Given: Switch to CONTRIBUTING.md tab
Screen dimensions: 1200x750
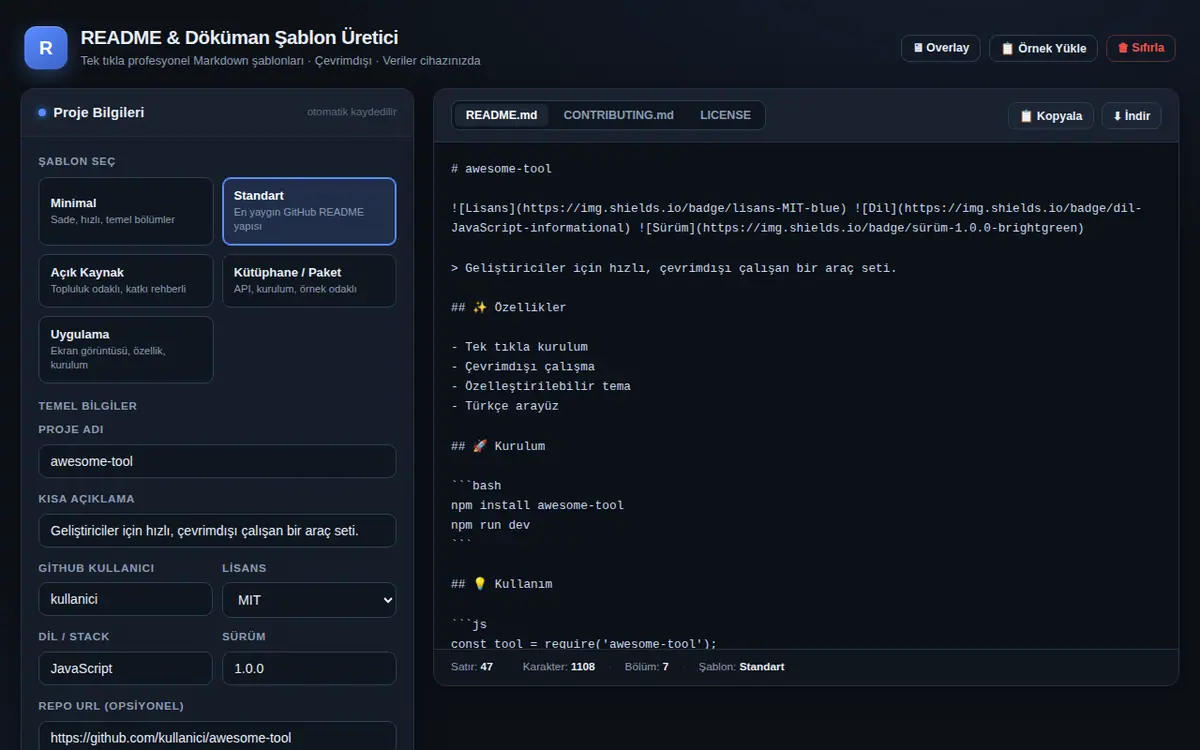Looking at the screenshot, I should click(618, 115).
